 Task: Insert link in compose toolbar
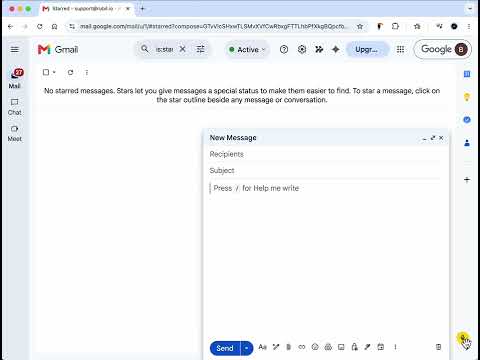pyautogui.click(x=302, y=347)
